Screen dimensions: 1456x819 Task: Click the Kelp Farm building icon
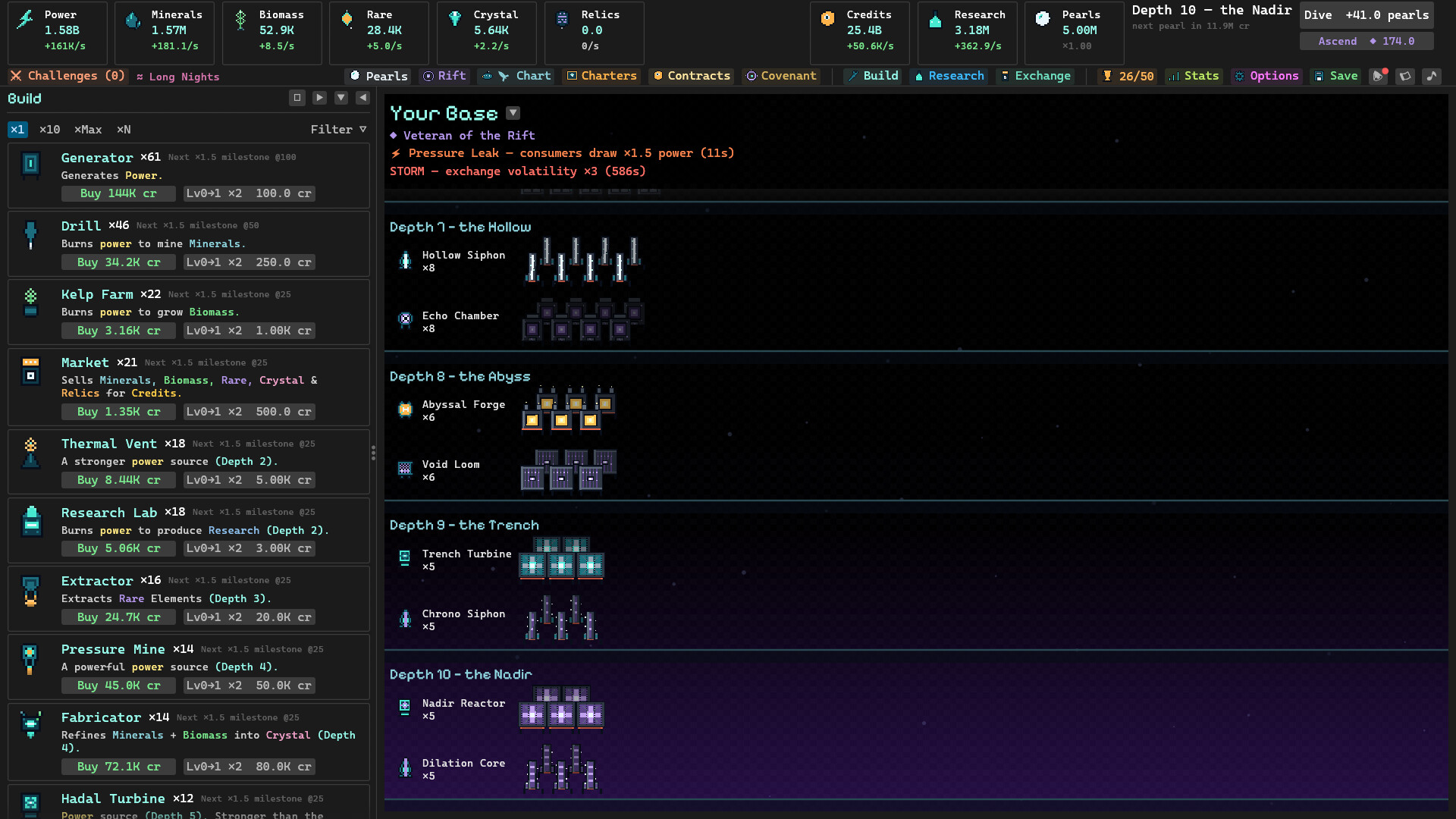coord(30,302)
